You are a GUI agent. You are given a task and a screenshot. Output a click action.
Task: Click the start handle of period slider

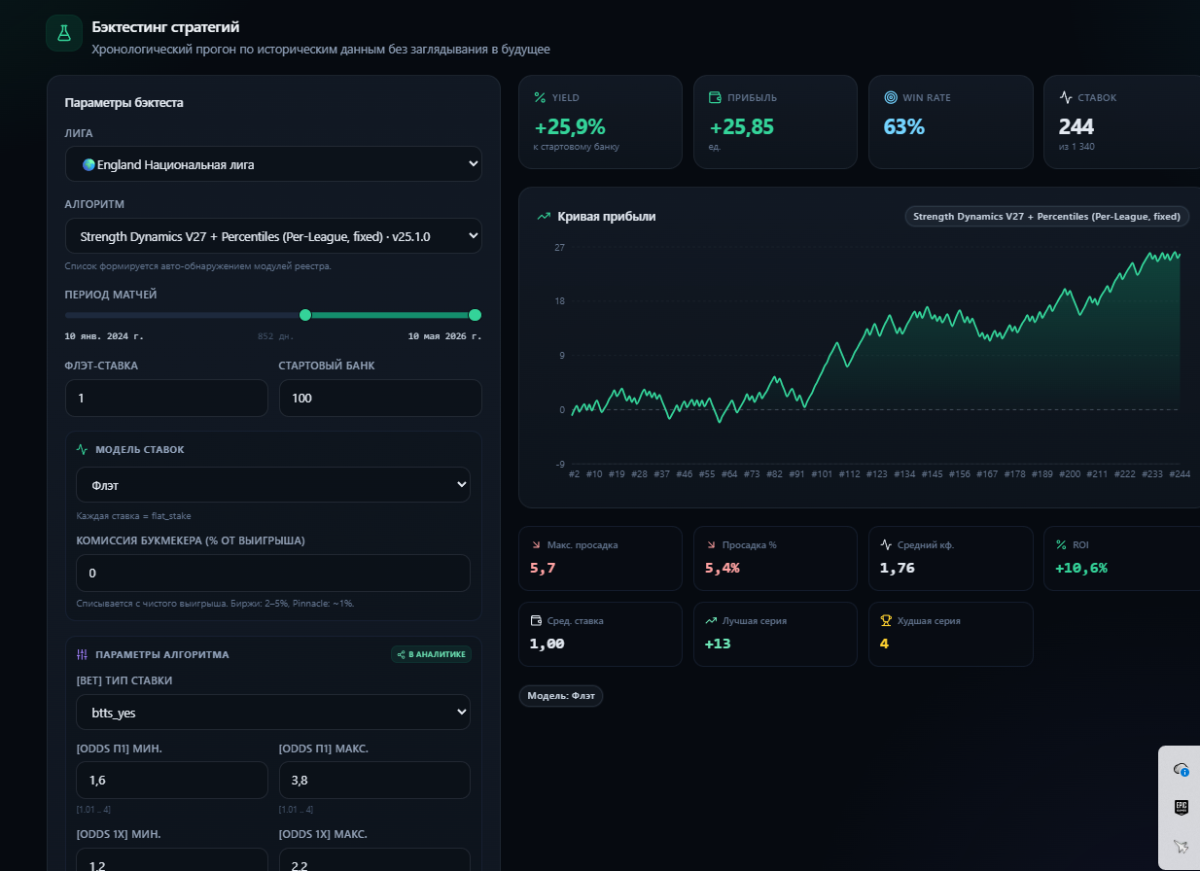point(305,315)
